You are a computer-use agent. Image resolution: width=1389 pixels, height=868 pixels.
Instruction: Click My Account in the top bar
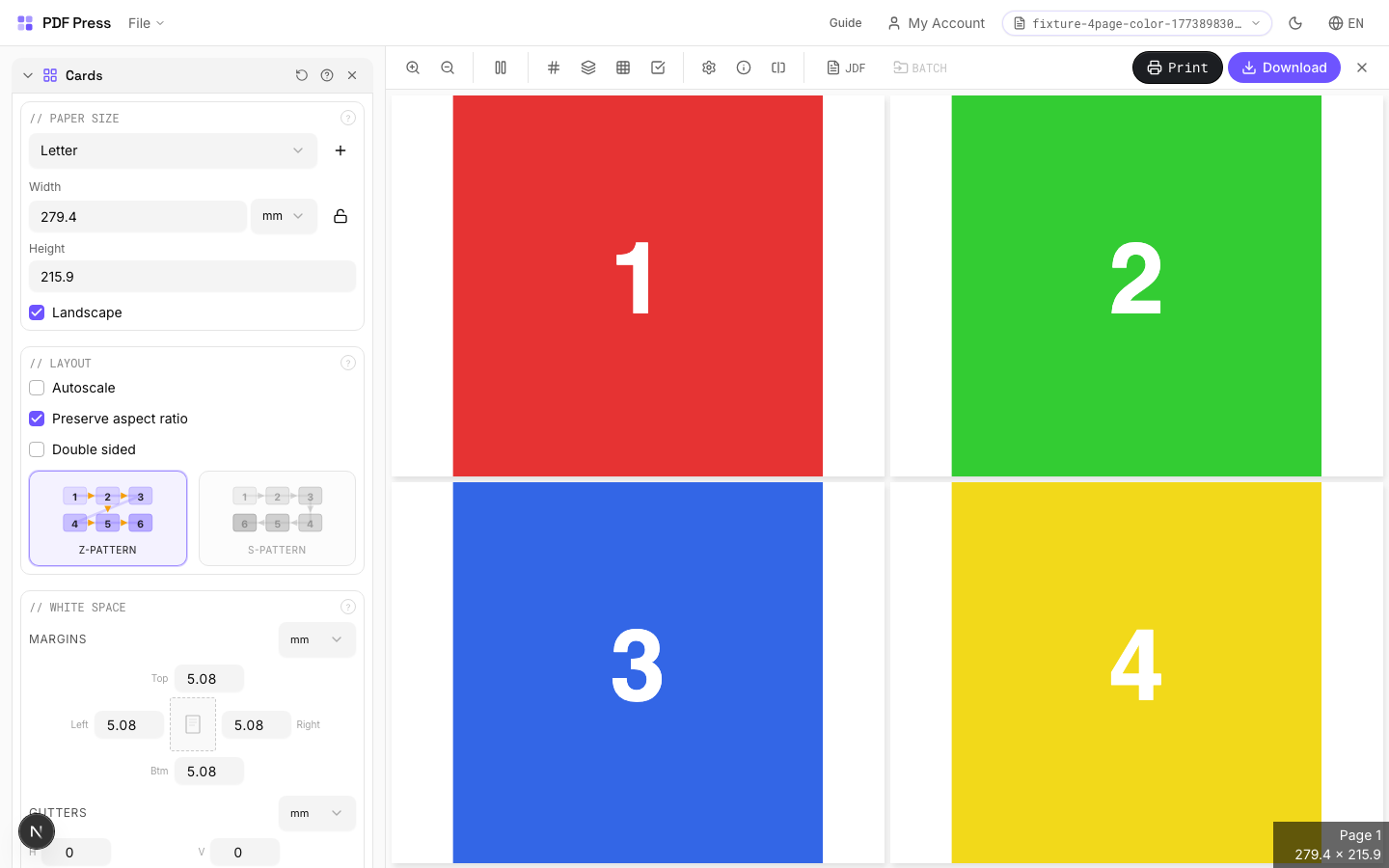coord(936,23)
